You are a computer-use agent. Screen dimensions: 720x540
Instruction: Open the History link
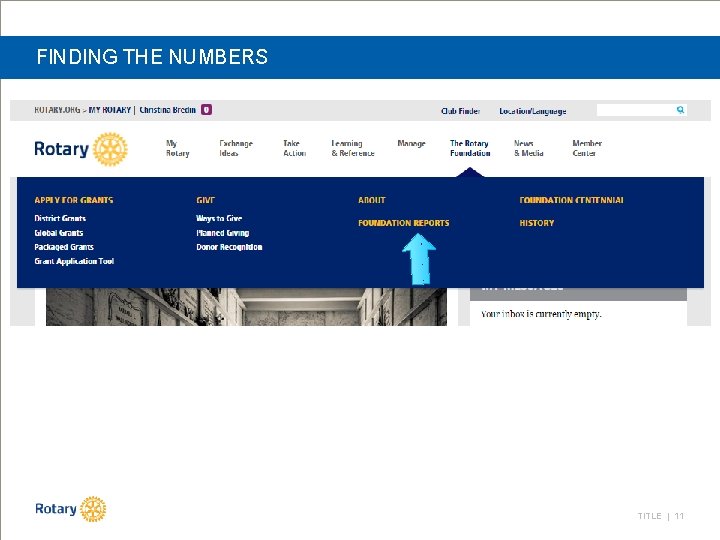coord(537,223)
